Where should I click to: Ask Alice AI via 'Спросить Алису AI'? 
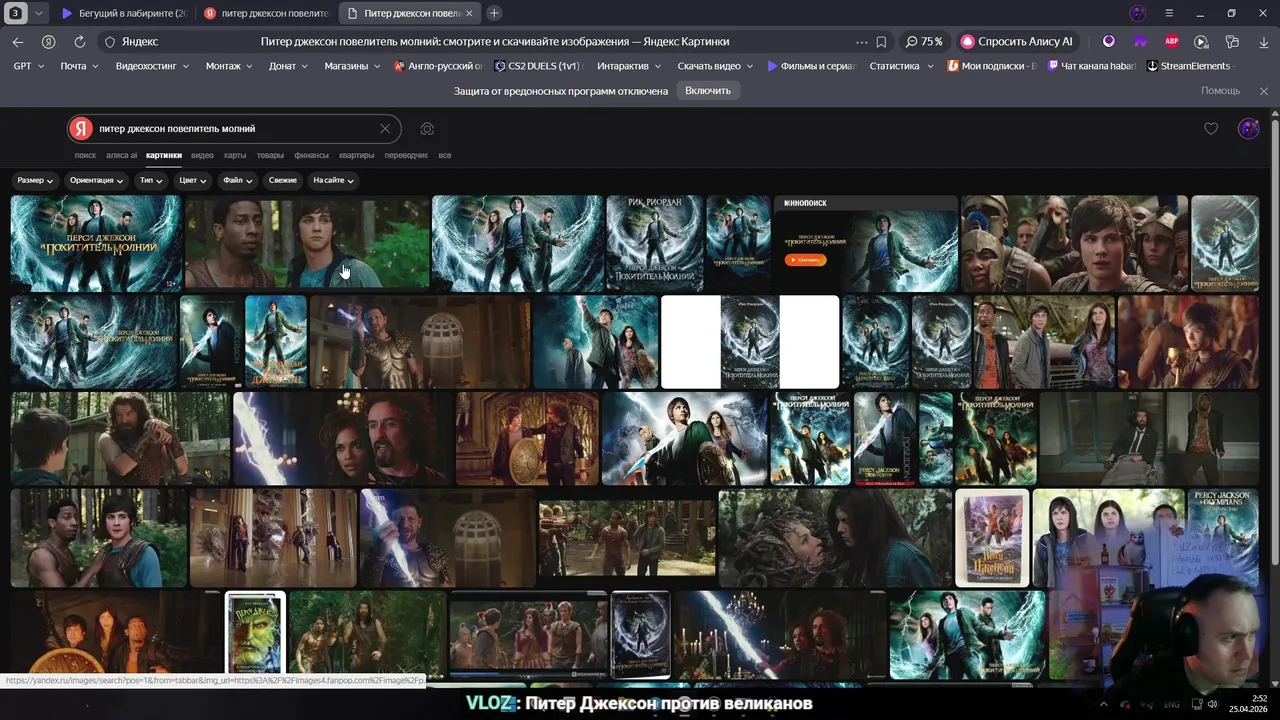click(1018, 42)
